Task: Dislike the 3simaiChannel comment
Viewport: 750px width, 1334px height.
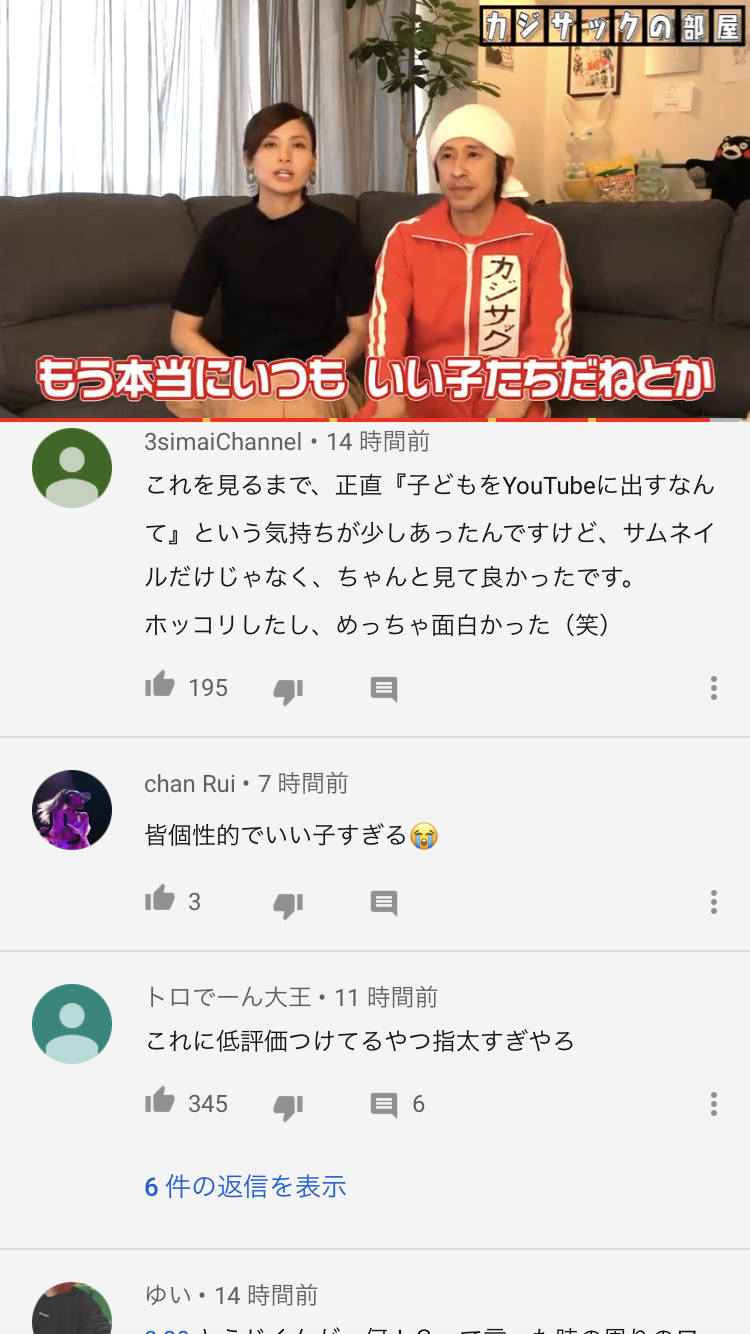Action: pyautogui.click(x=288, y=690)
